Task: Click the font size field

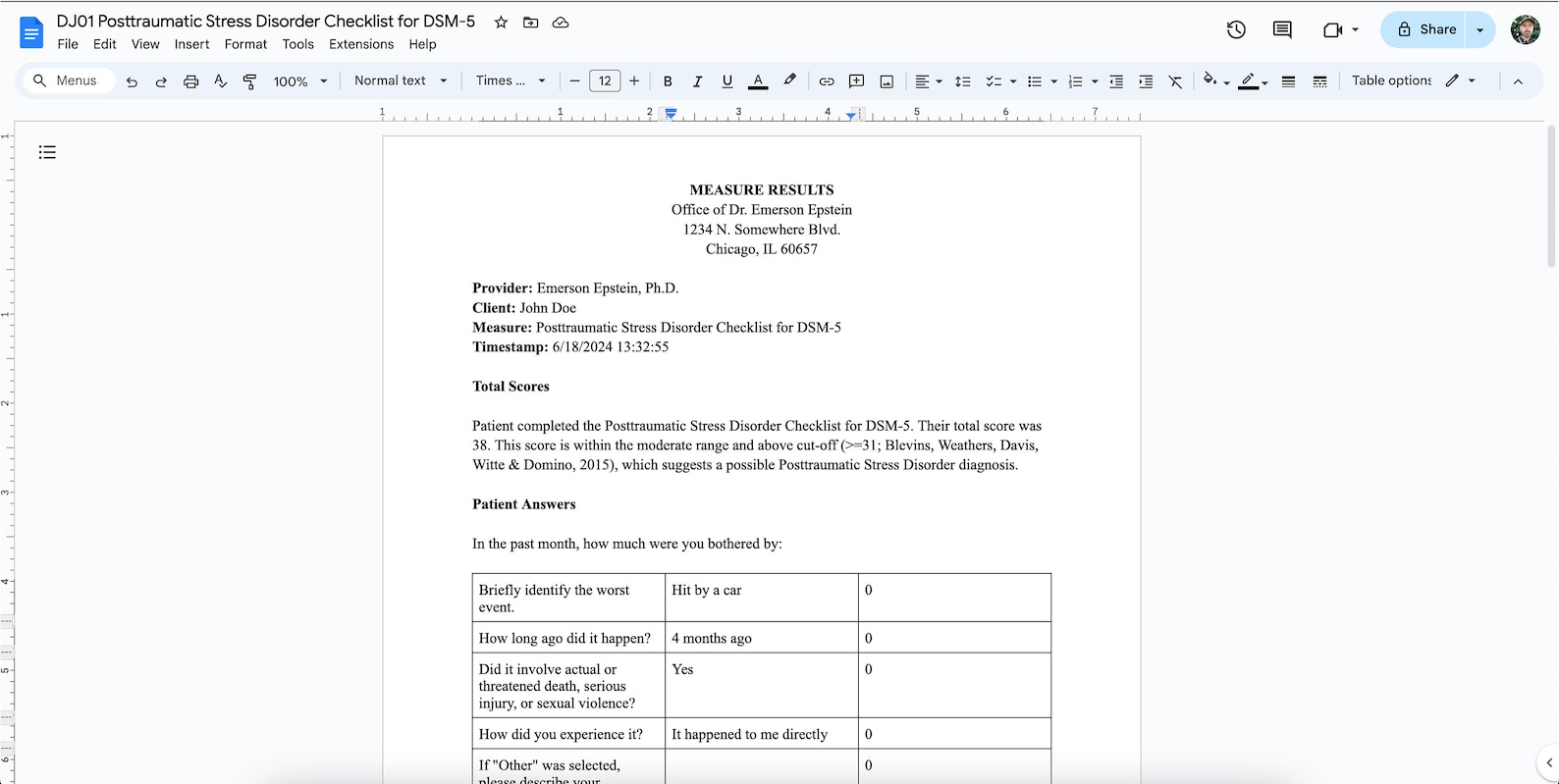Action: pos(605,81)
